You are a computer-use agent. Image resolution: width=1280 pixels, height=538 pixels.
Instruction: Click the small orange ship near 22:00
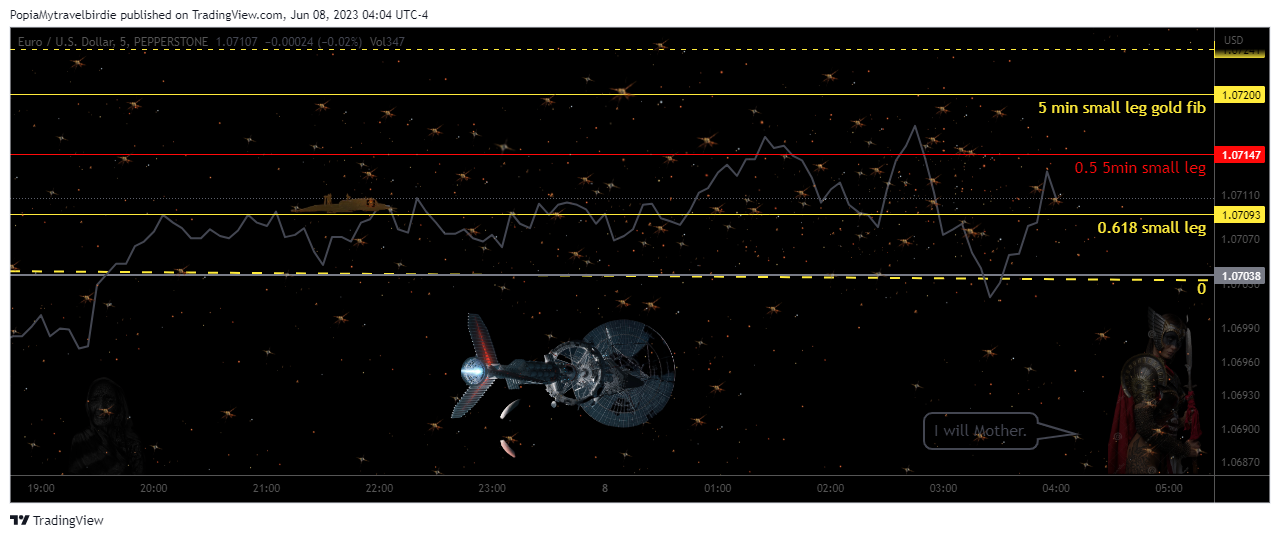pyautogui.click(x=342, y=204)
